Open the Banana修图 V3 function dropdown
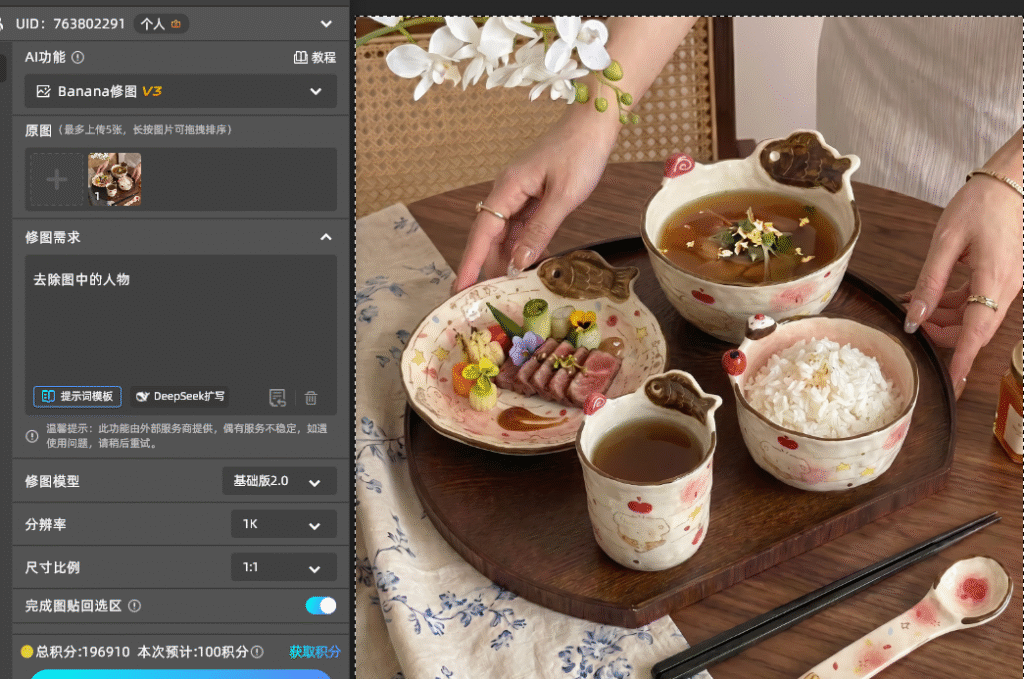Image resolution: width=1024 pixels, height=679 pixels. [x=180, y=91]
